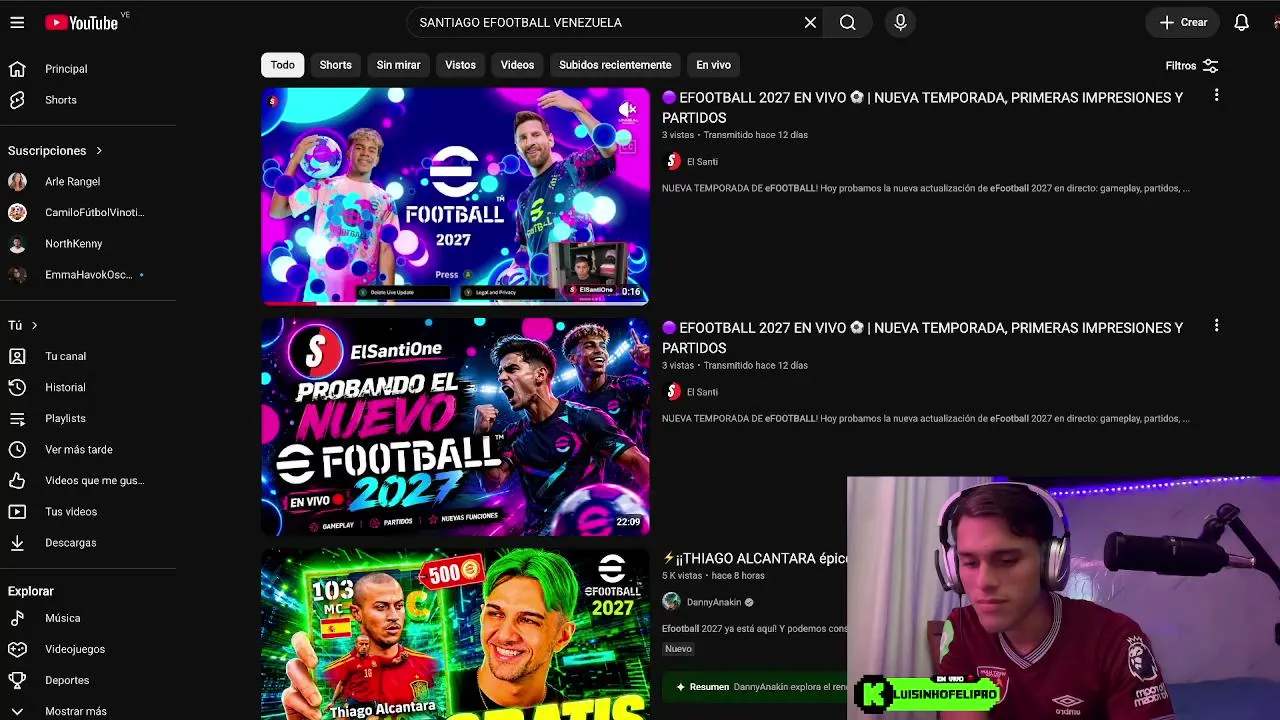Select the Todo filter chip

[283, 65]
